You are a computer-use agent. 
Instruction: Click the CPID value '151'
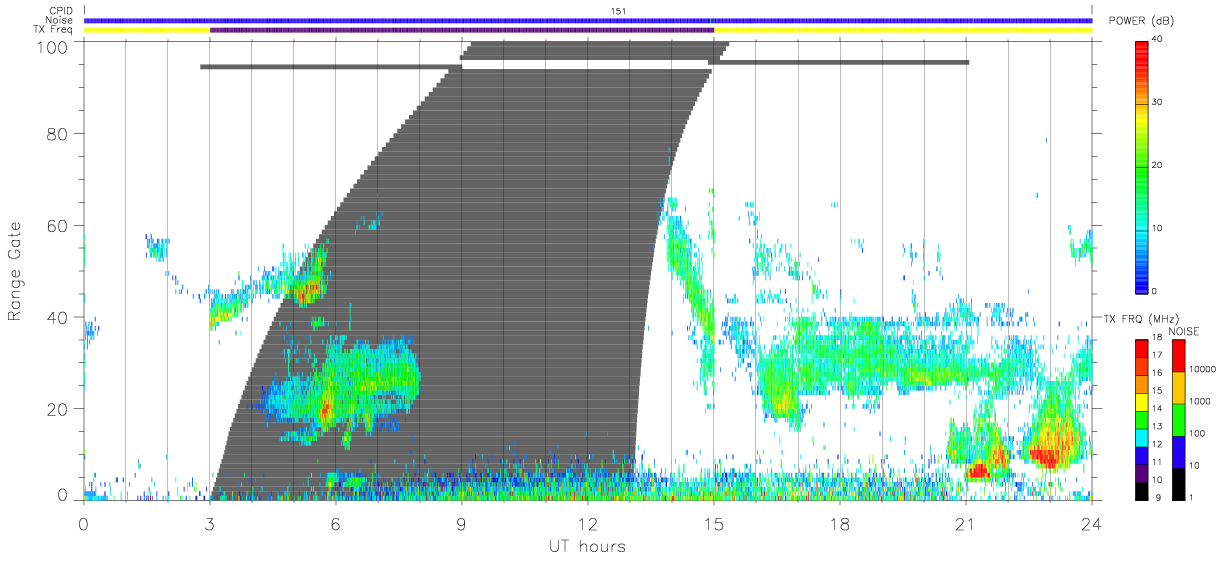(x=618, y=11)
